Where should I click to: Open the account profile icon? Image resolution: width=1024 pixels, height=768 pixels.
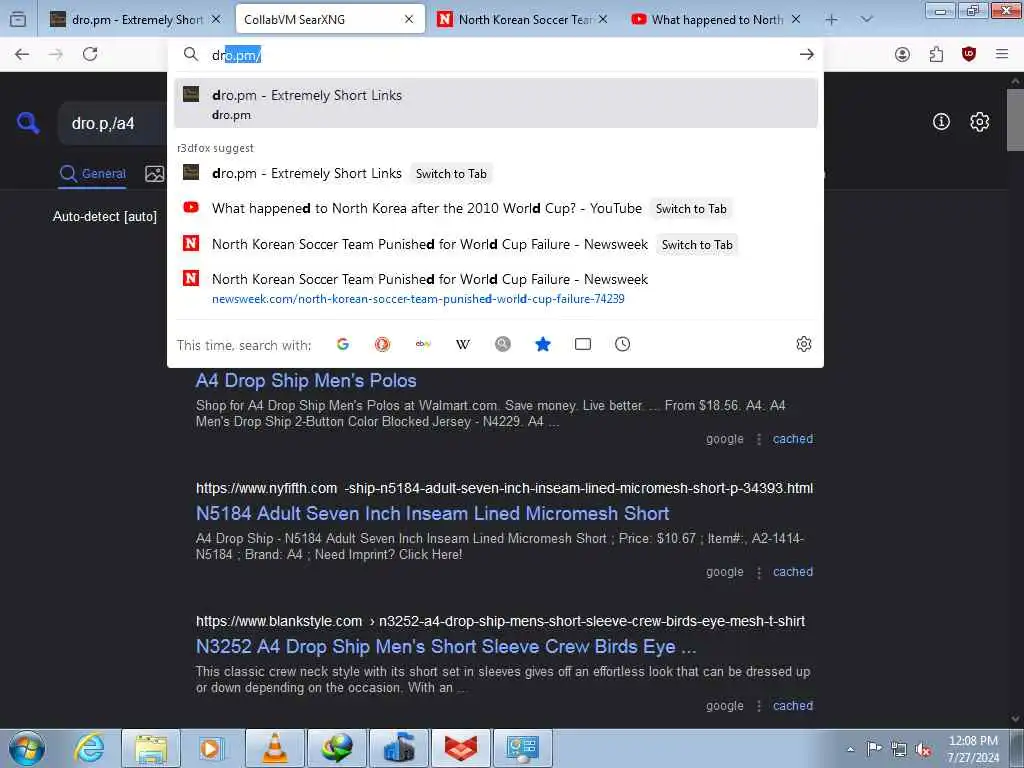point(902,55)
